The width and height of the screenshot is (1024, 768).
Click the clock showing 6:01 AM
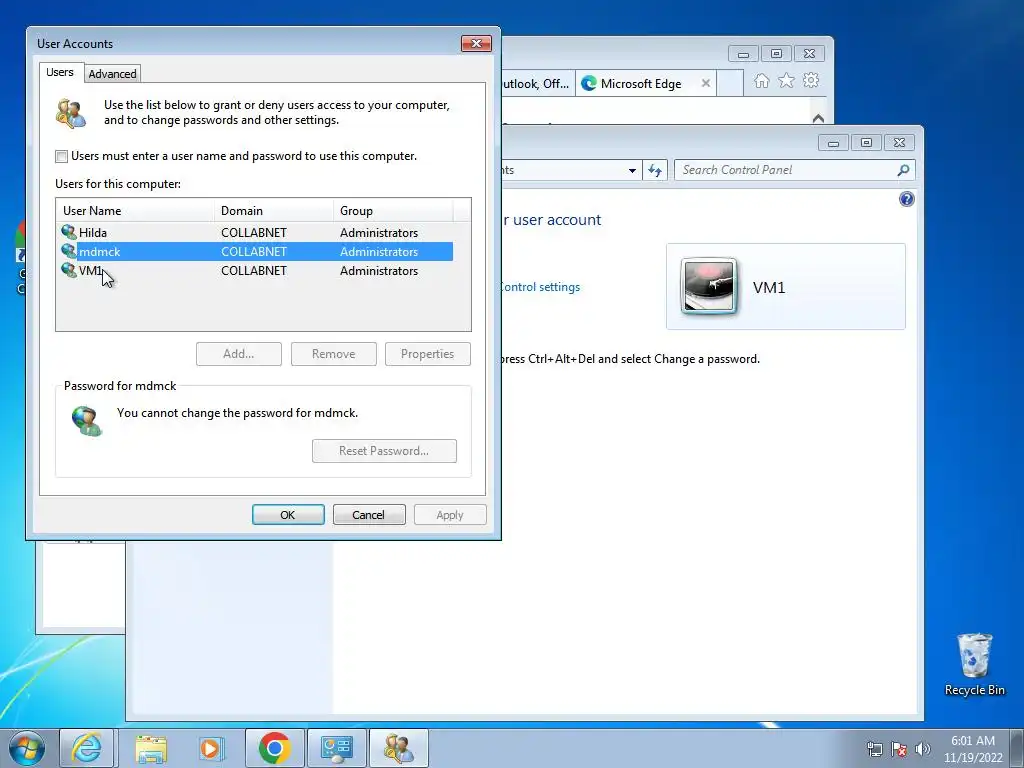tap(972, 749)
